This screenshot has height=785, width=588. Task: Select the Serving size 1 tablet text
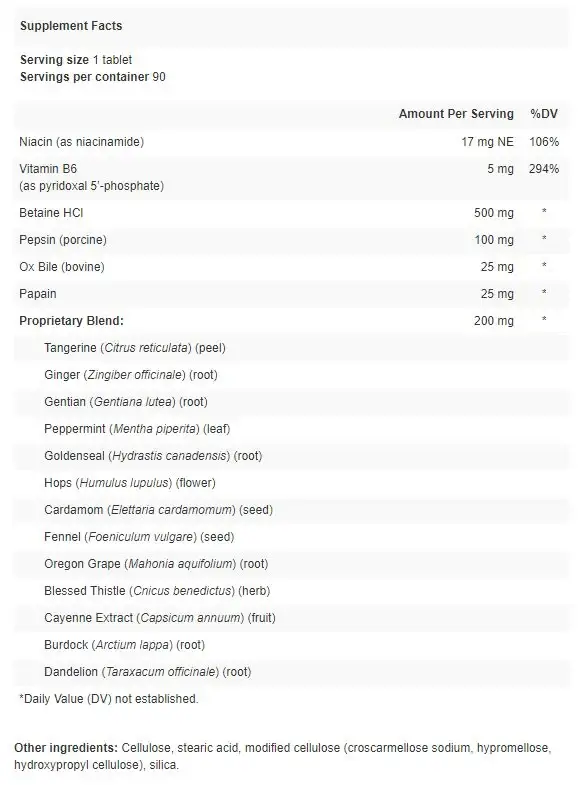pyautogui.click(x=76, y=60)
